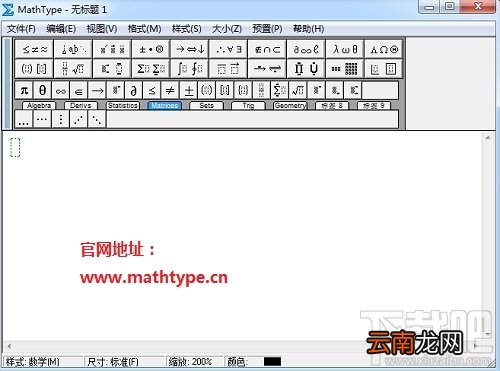The image size is (500, 371).
Task: Open the operator symbols palette (± • ⊗)
Action: [x=151, y=50]
